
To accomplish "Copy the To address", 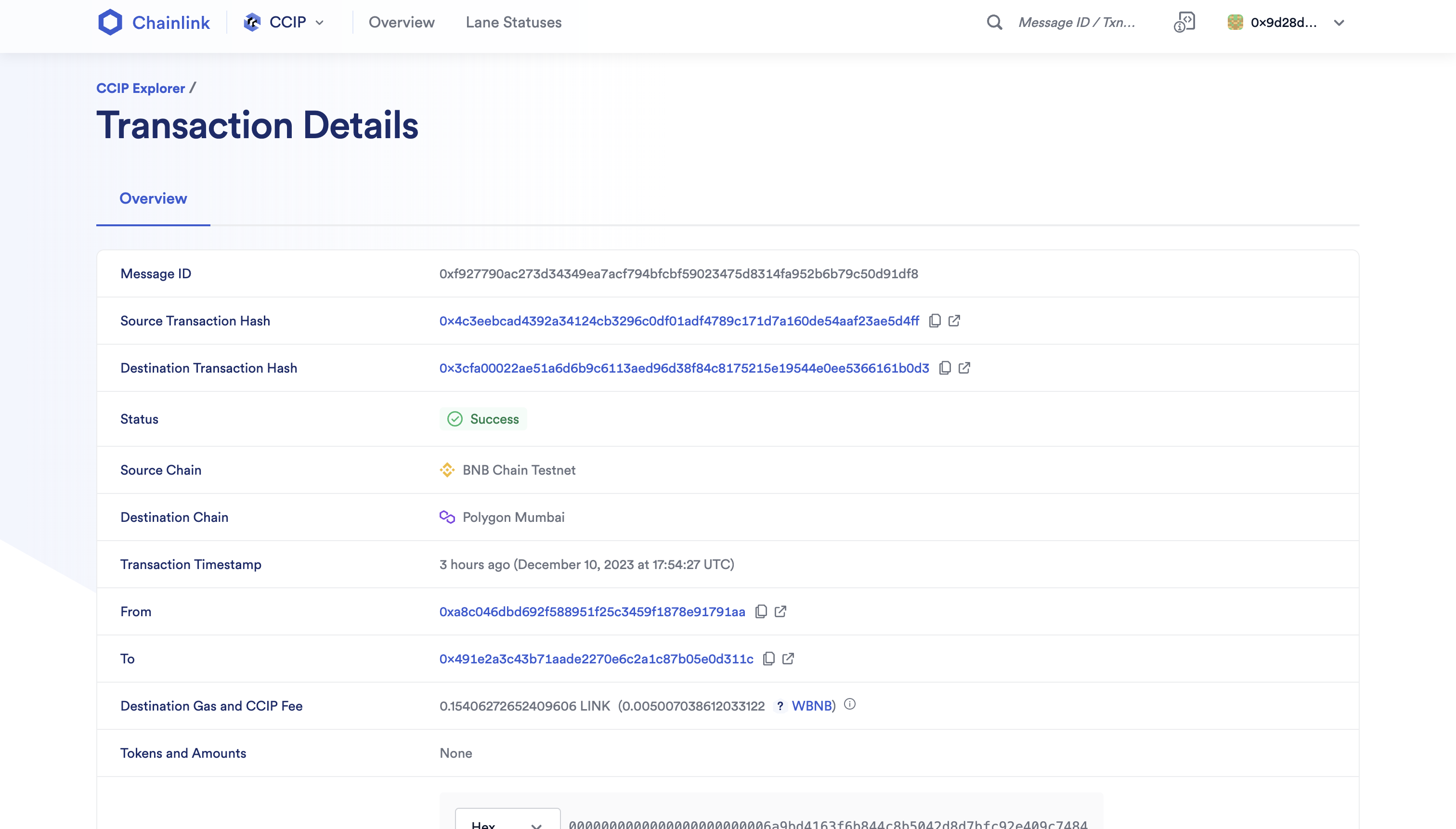I will pyautogui.click(x=769, y=658).
